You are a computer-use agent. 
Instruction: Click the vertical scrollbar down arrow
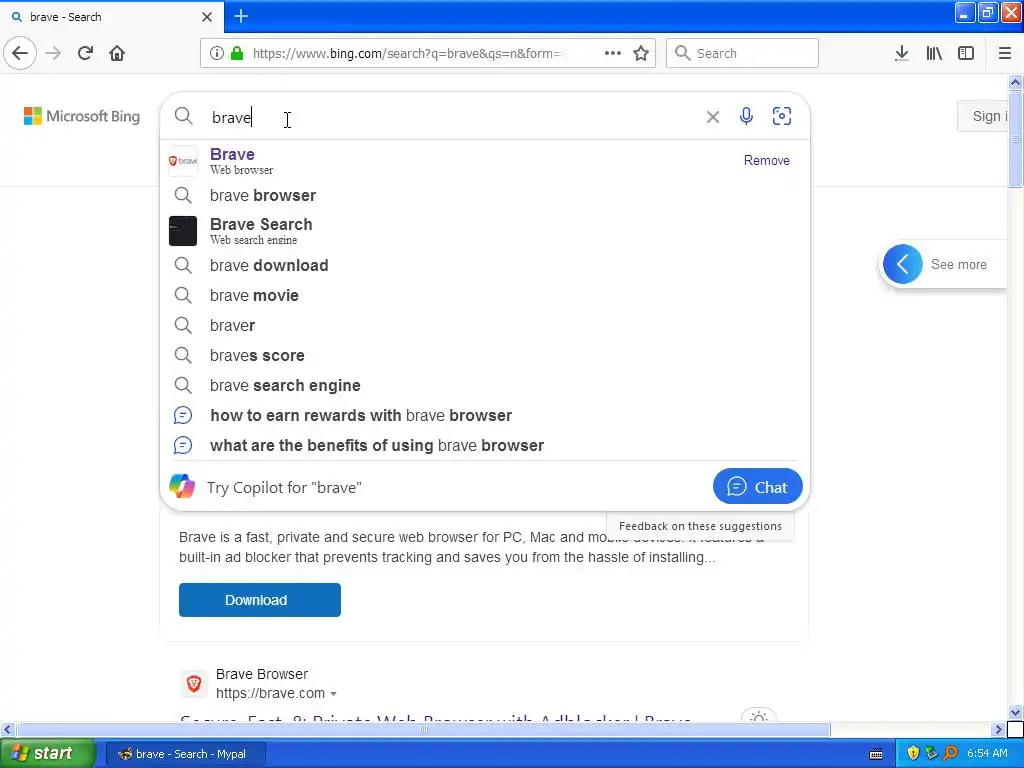coord(1015,712)
